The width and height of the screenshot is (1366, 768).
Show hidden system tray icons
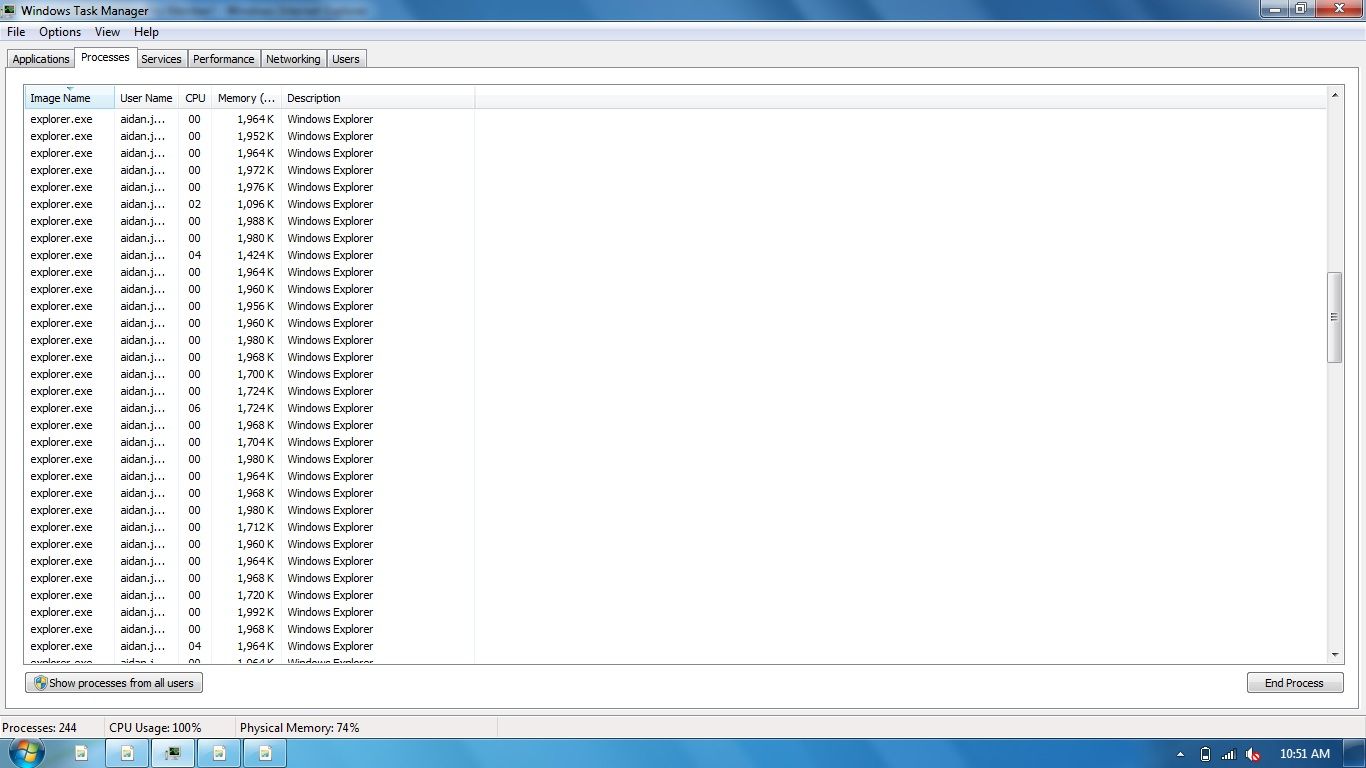coord(1180,754)
